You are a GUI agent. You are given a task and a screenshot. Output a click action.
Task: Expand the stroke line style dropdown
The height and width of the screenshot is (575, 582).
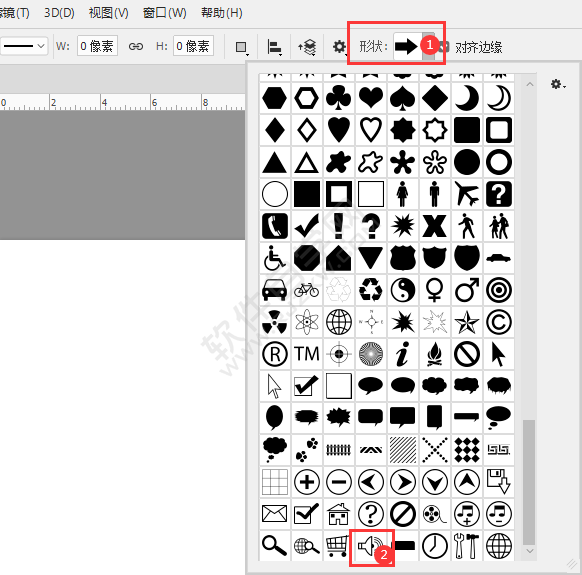click(x=24, y=46)
